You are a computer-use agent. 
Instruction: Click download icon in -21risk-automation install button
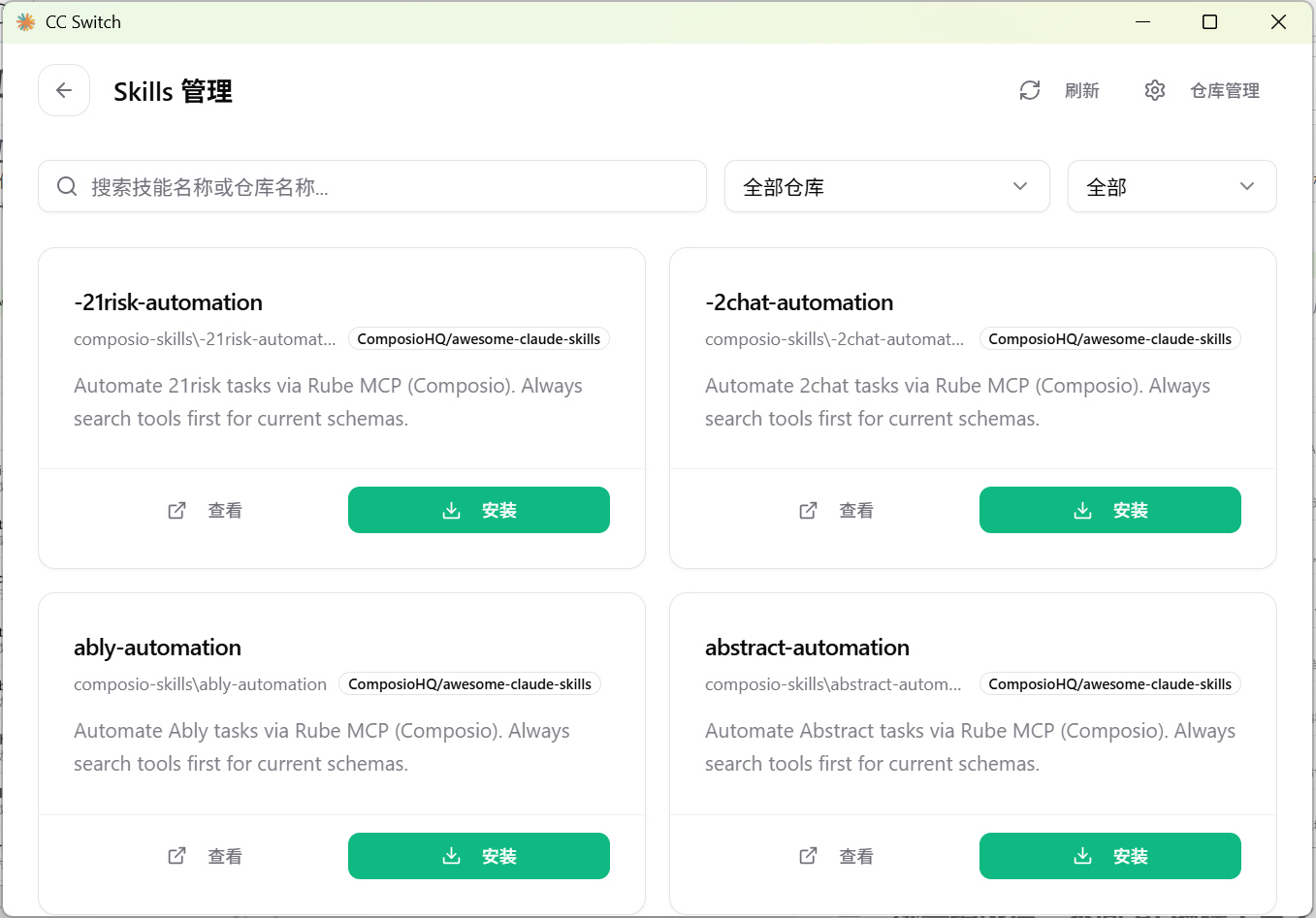pos(451,510)
